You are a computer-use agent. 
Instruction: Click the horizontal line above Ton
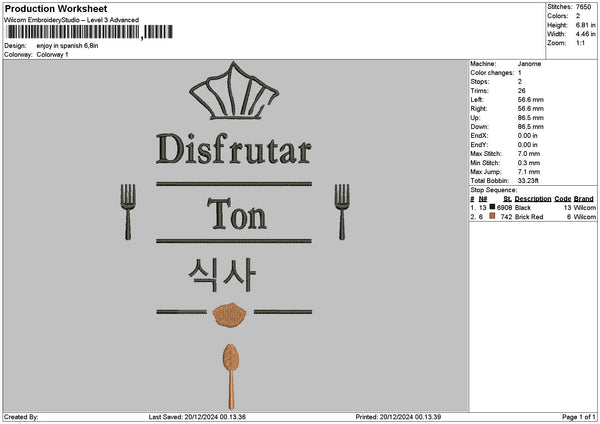tap(234, 184)
